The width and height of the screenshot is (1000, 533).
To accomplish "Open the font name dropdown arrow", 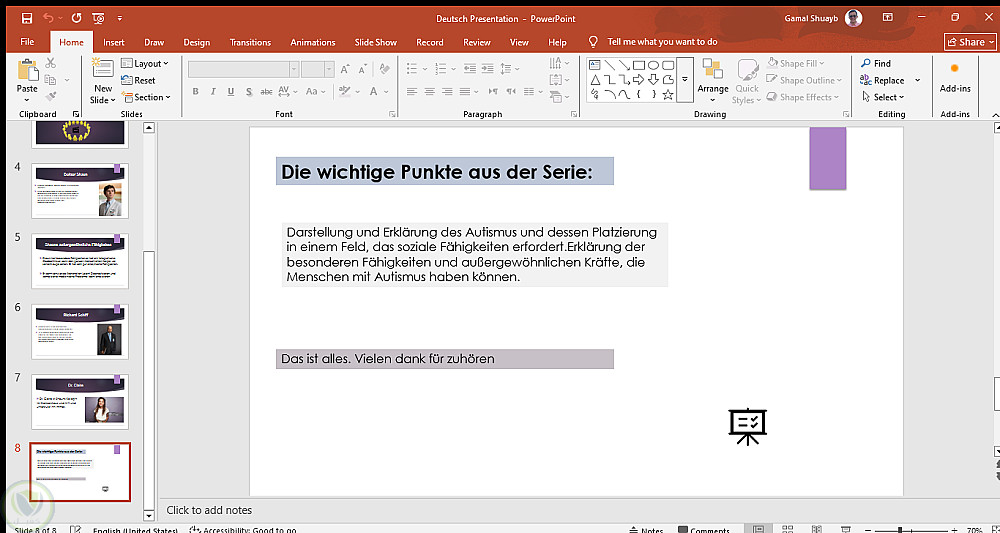I will [294, 69].
